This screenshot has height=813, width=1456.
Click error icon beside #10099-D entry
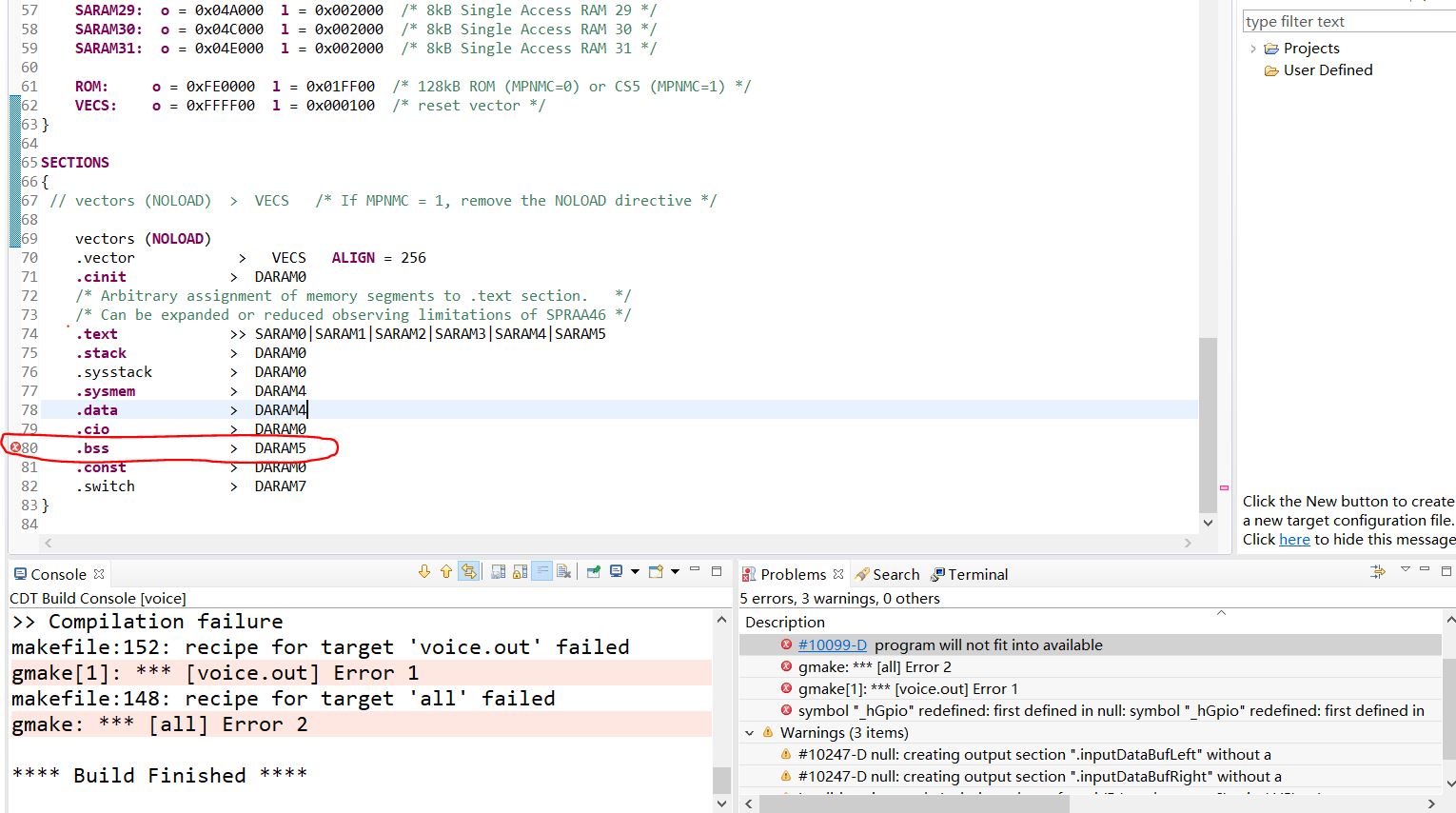(x=786, y=644)
